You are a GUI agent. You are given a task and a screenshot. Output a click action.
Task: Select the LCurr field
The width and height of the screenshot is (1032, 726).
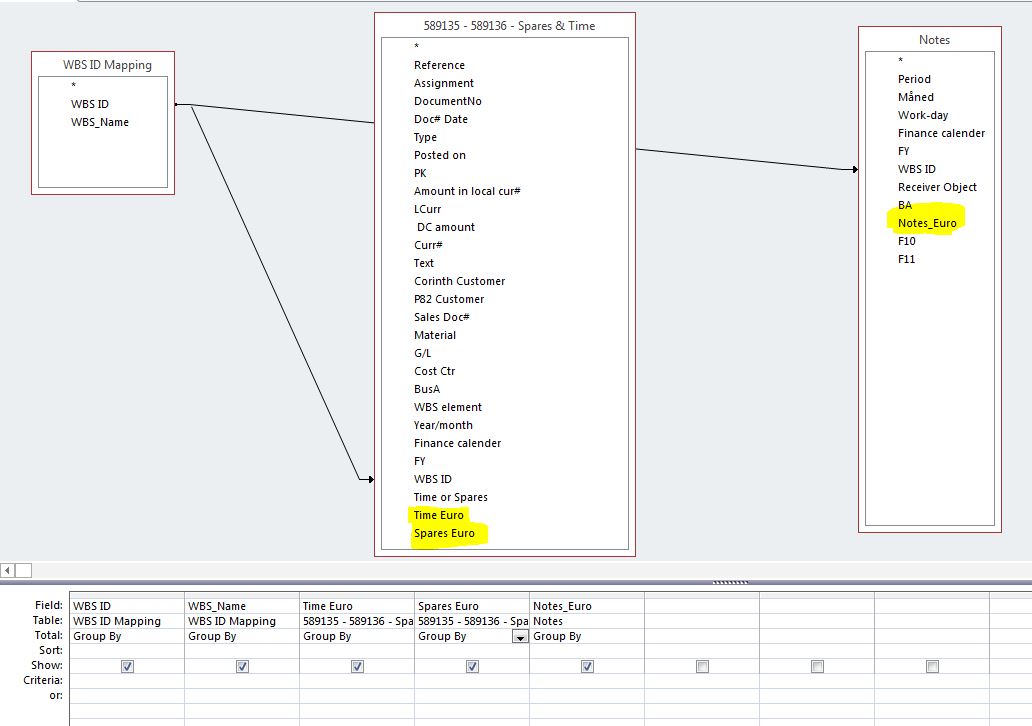tap(427, 209)
